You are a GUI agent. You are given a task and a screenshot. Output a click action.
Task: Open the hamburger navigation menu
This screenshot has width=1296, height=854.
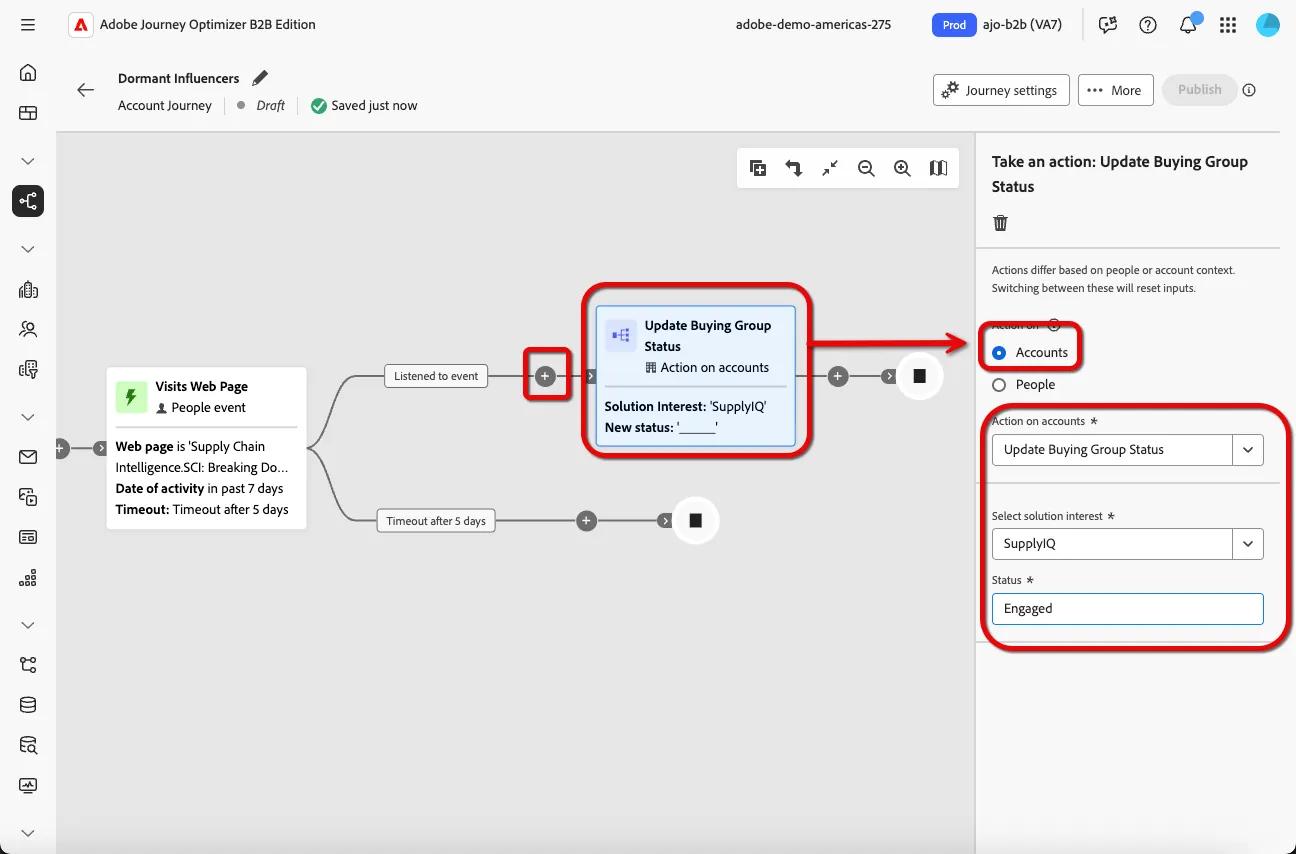click(x=28, y=25)
